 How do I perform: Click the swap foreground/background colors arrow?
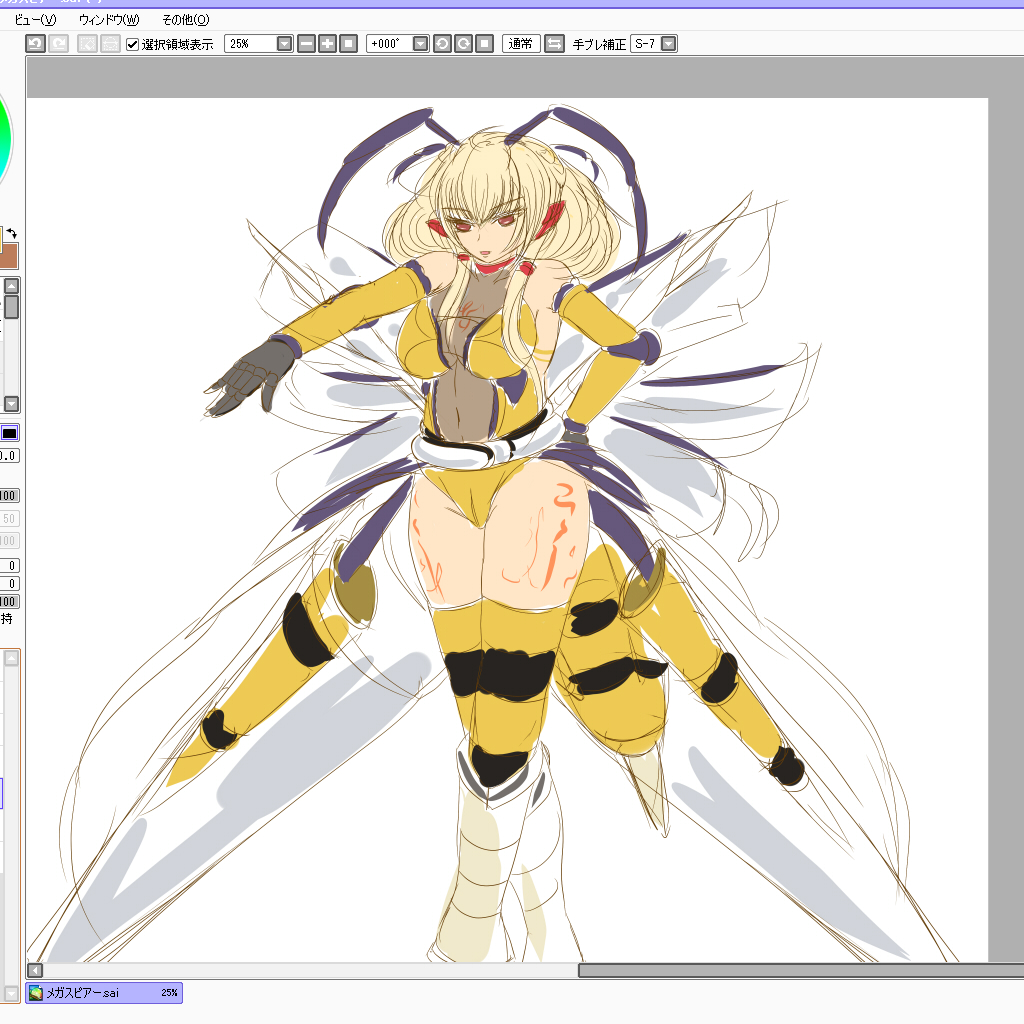[12, 233]
